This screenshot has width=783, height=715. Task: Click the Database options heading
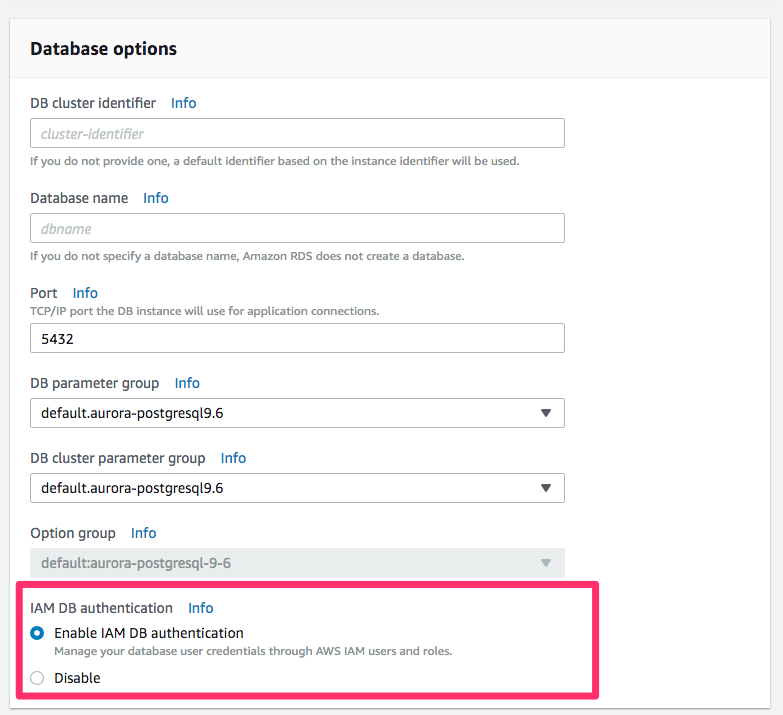[x=104, y=48]
